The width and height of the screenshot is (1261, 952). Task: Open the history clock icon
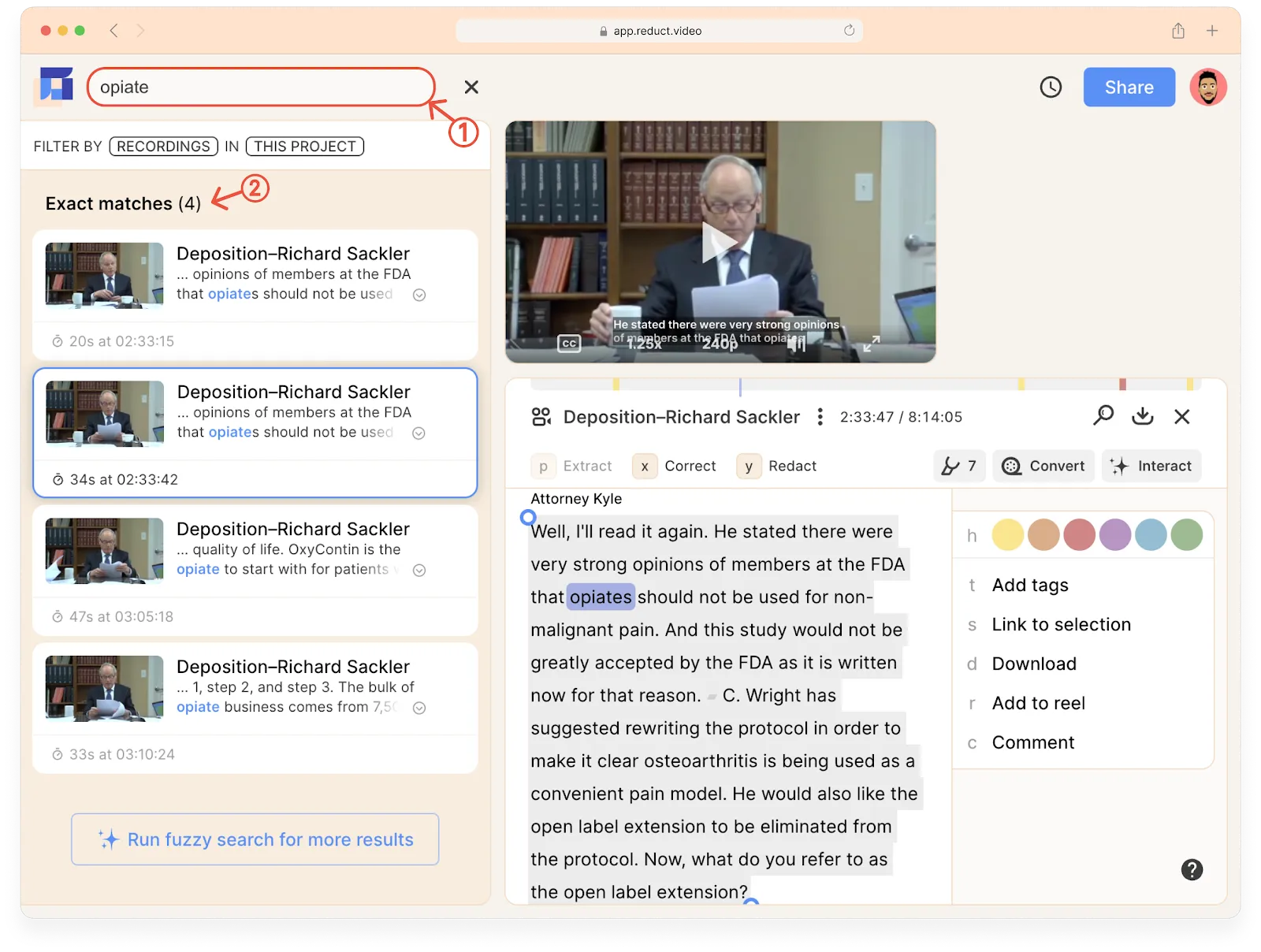point(1051,87)
